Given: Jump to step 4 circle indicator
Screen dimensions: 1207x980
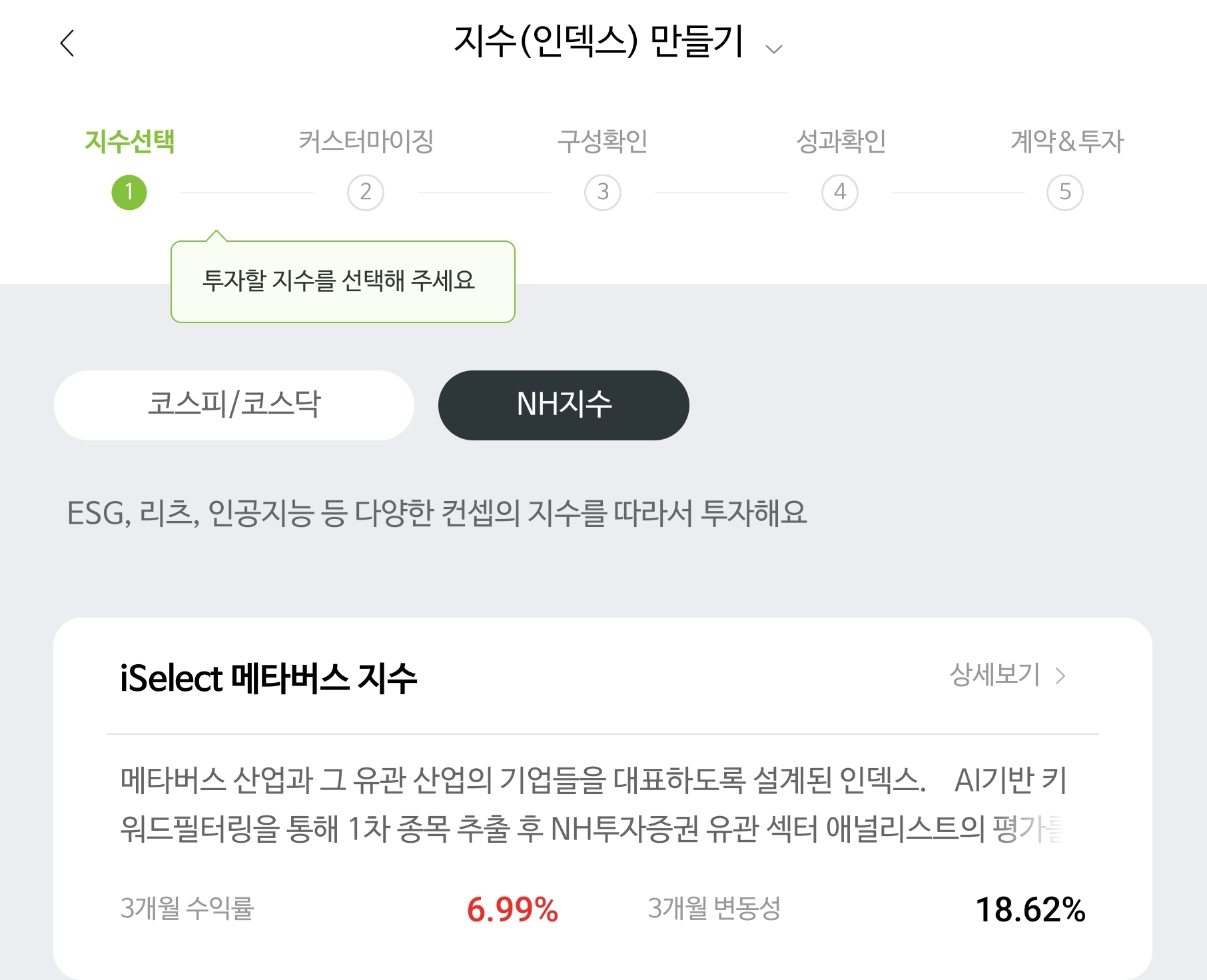Looking at the screenshot, I should [x=840, y=193].
